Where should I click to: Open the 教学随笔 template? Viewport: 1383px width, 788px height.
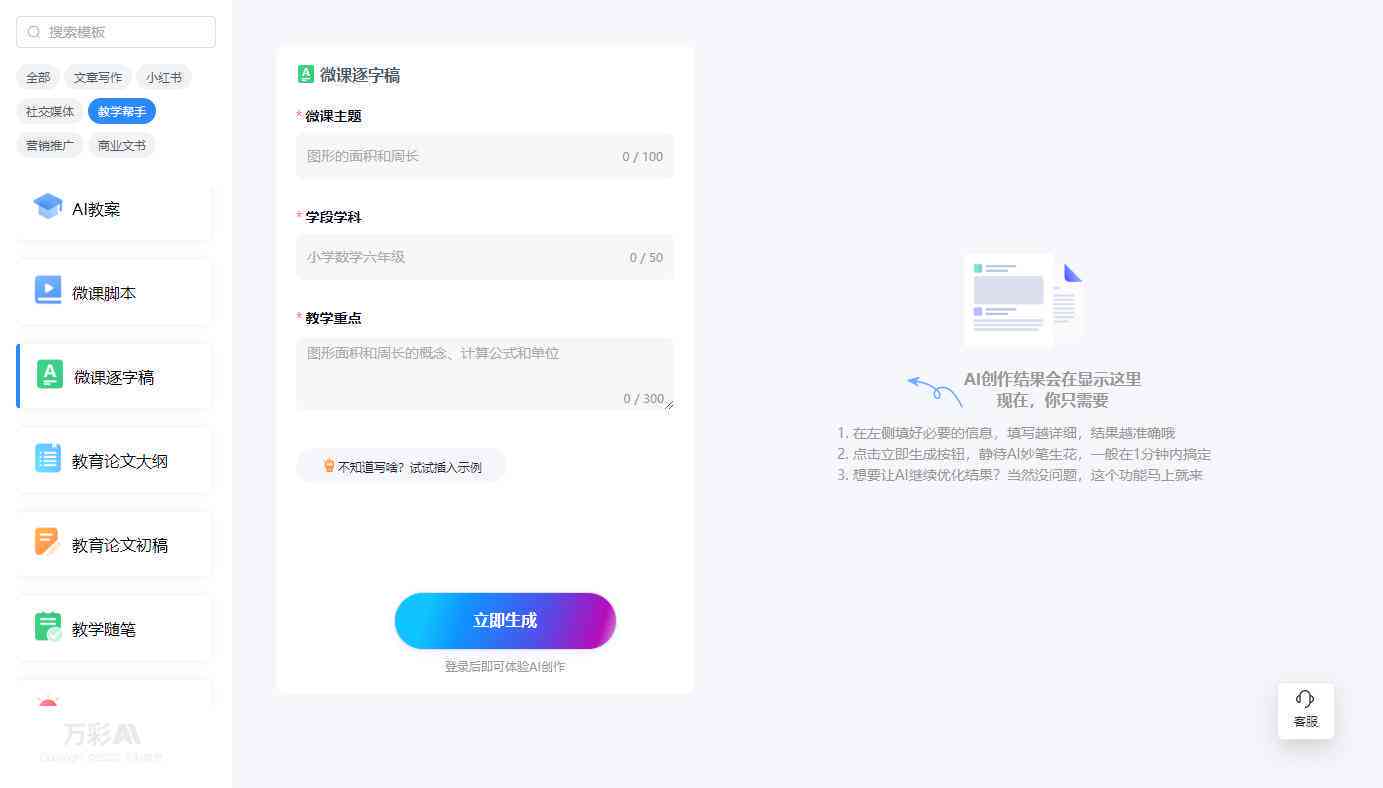(x=114, y=629)
